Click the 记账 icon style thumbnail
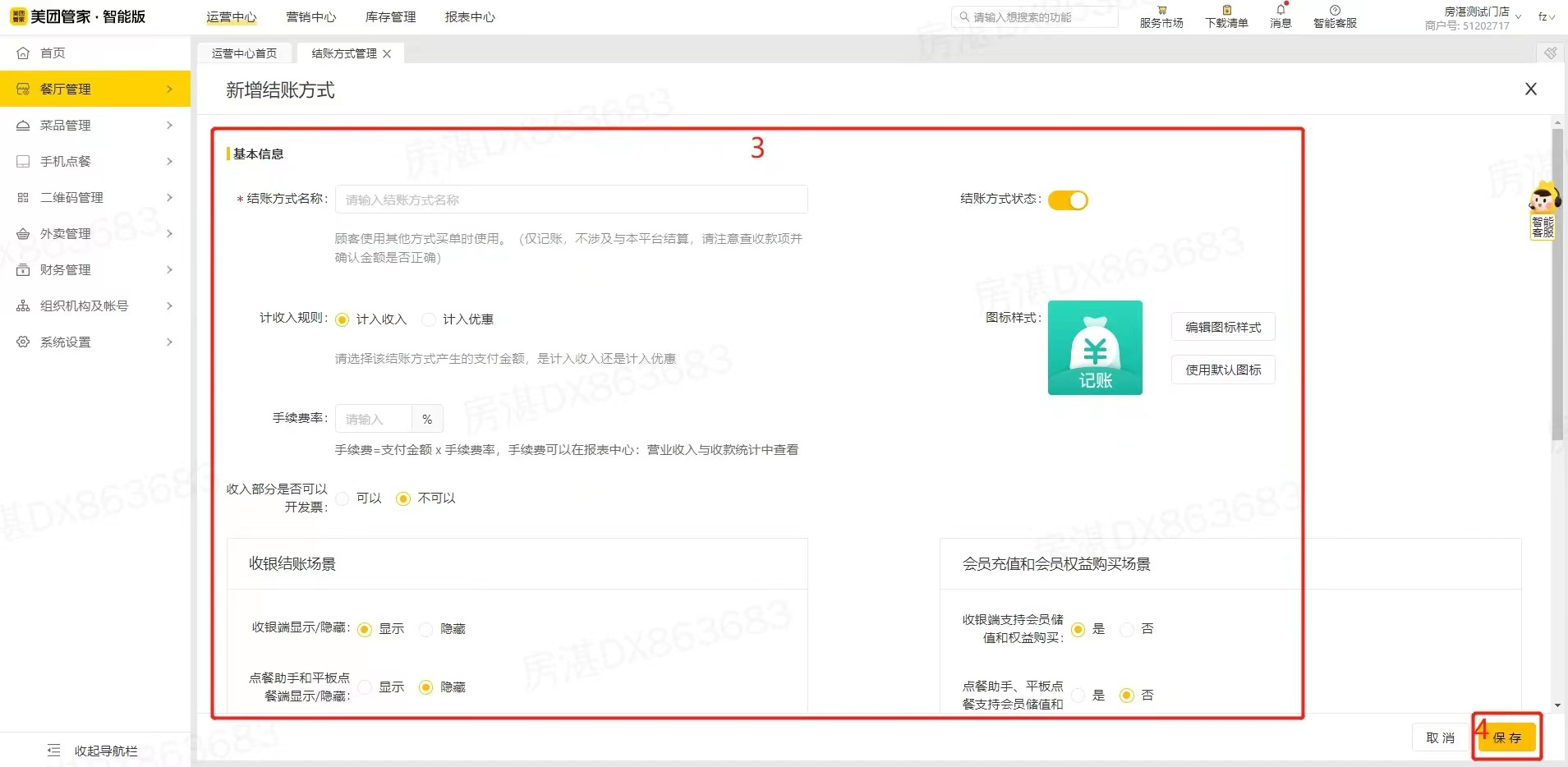 (1095, 347)
